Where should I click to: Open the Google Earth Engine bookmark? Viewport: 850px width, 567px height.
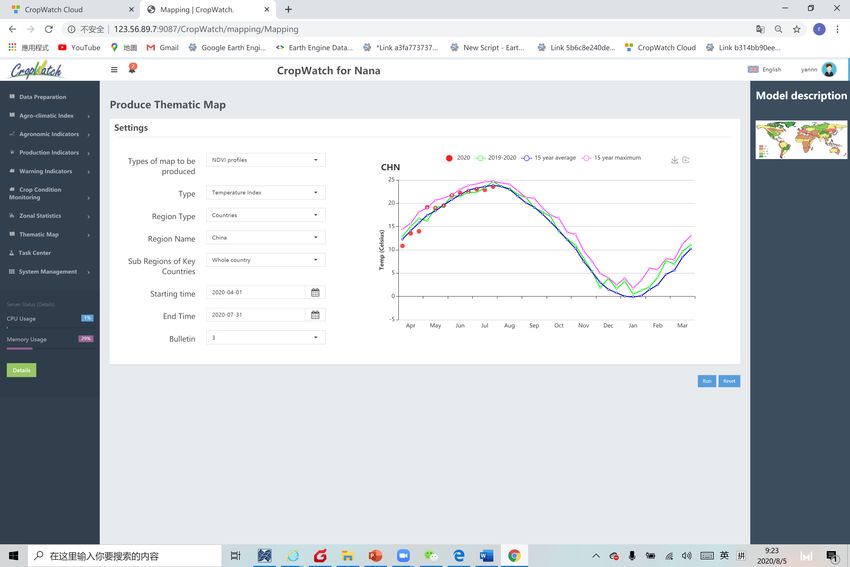coord(227,48)
